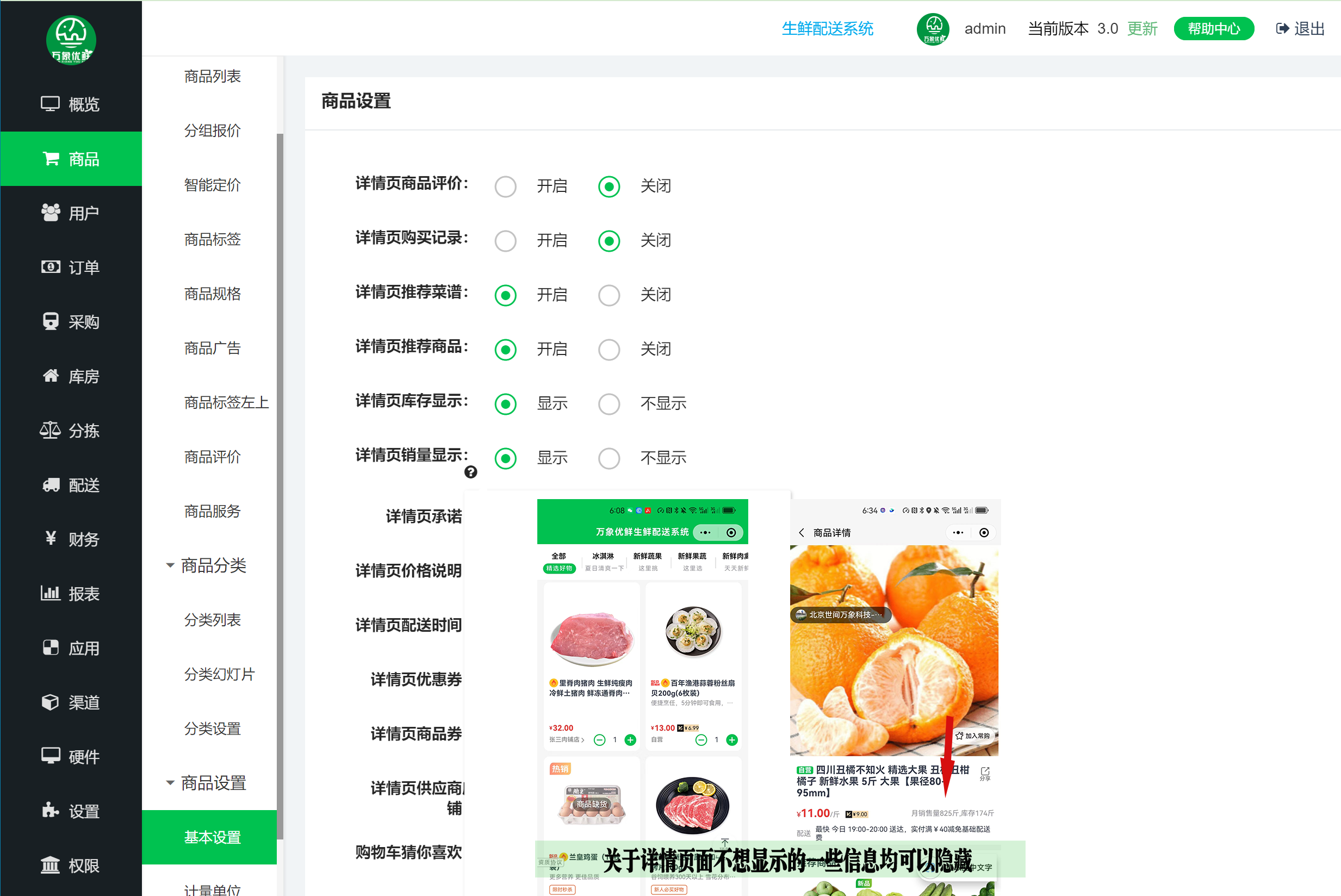Open 硬件 hardware monitor icon
This screenshot has width=1341, height=896.
[x=50, y=756]
